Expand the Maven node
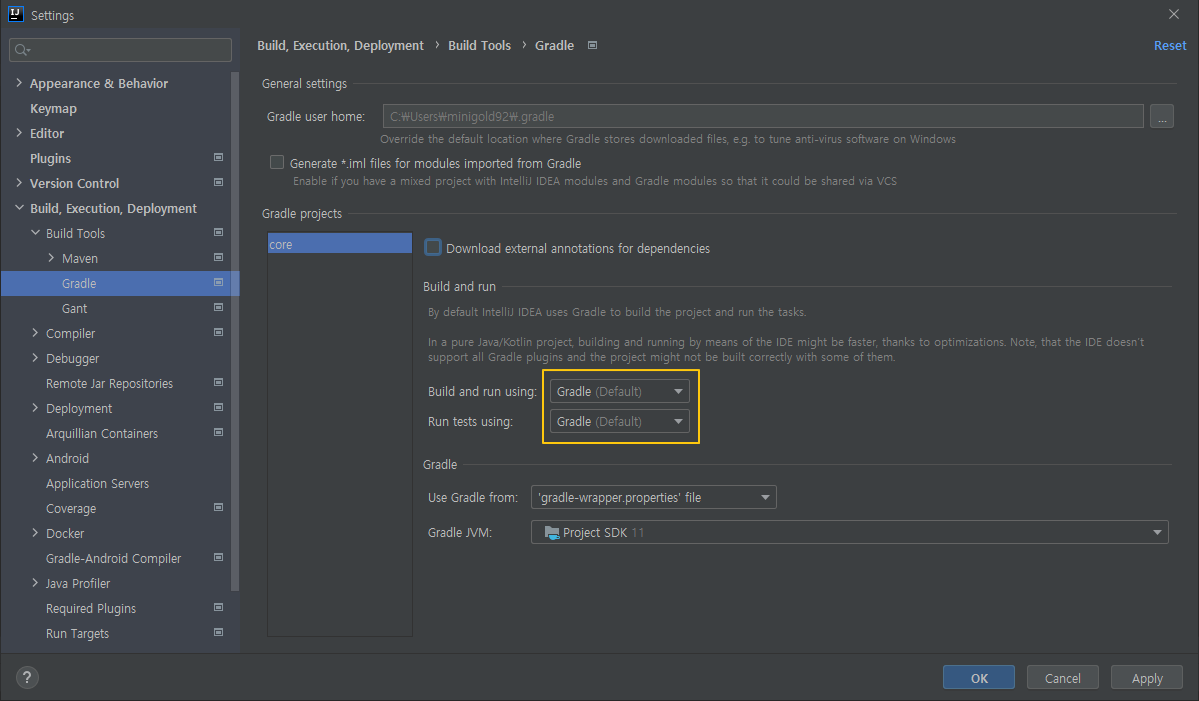The width and height of the screenshot is (1199, 701). pos(51,258)
